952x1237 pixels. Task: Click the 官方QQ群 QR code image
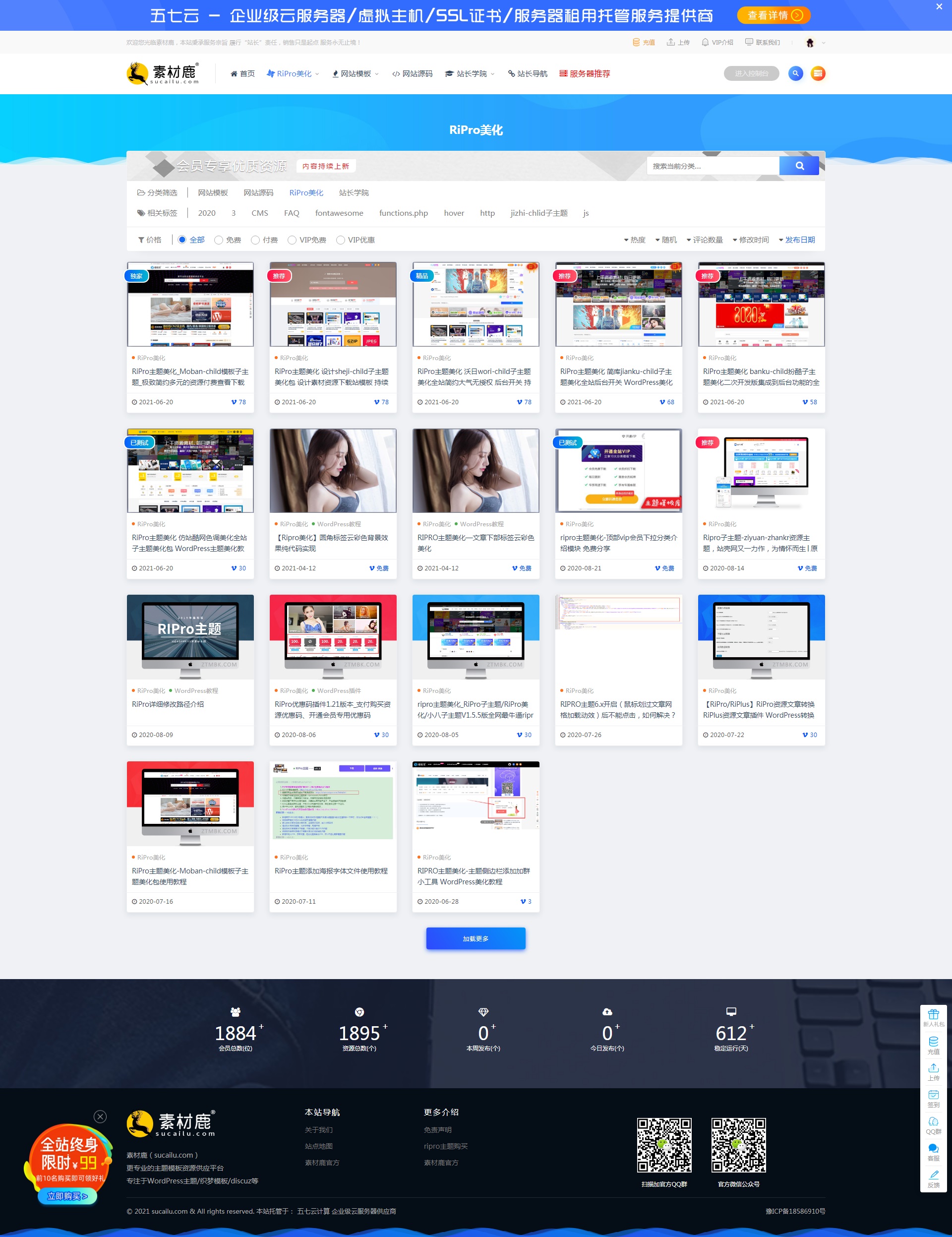tap(664, 1145)
